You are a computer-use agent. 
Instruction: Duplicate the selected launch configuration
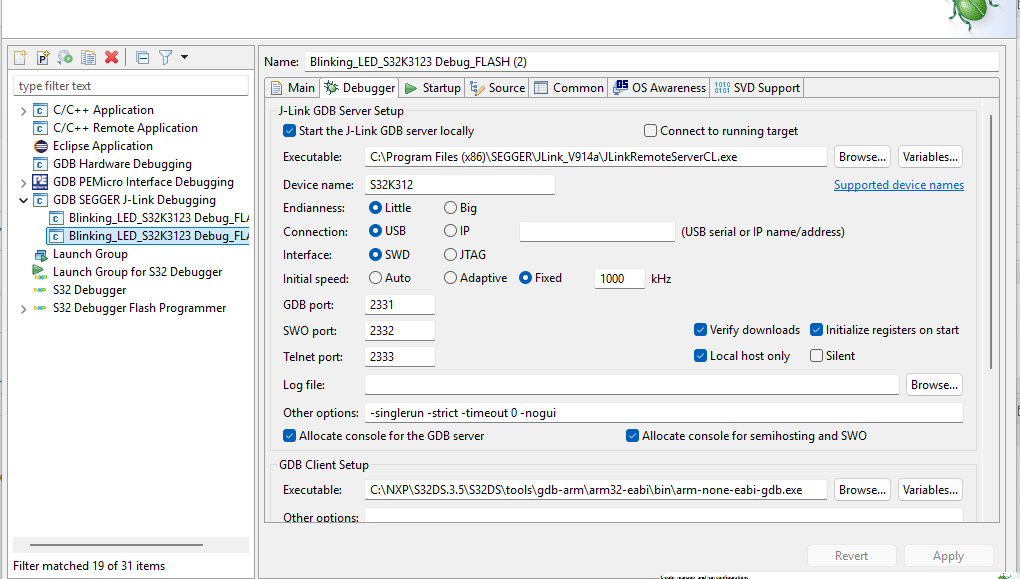pos(88,57)
